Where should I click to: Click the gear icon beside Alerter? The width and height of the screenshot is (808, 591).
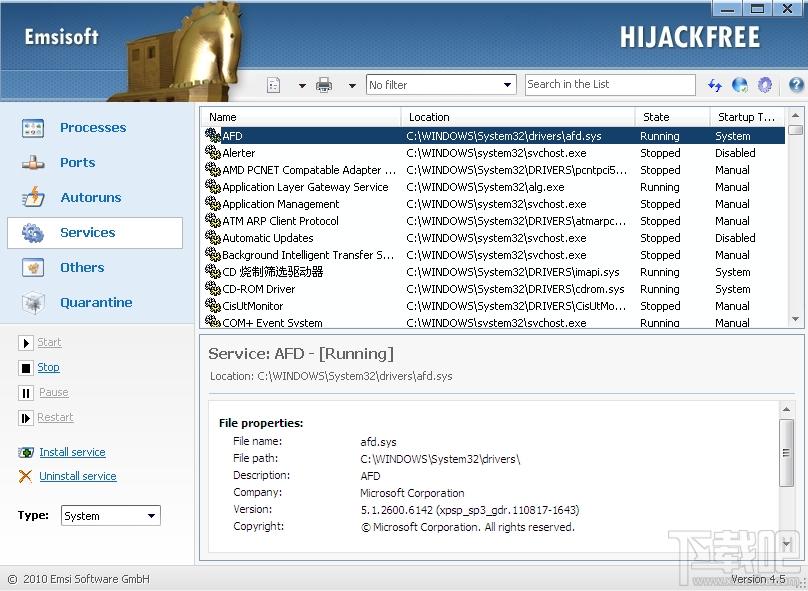[x=213, y=153]
